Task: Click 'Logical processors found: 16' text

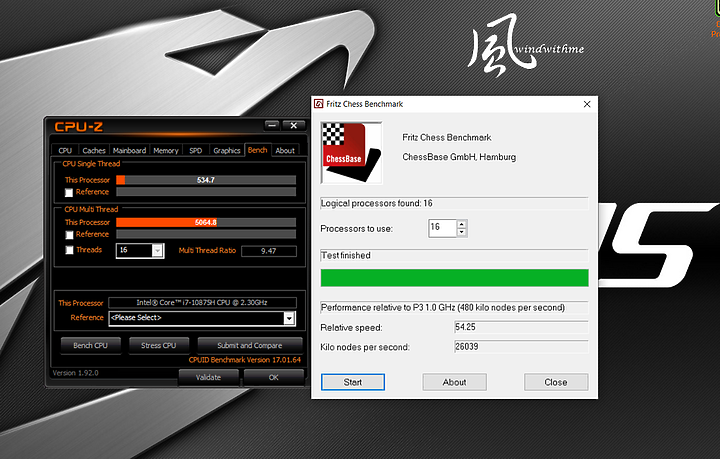Action: (x=377, y=203)
